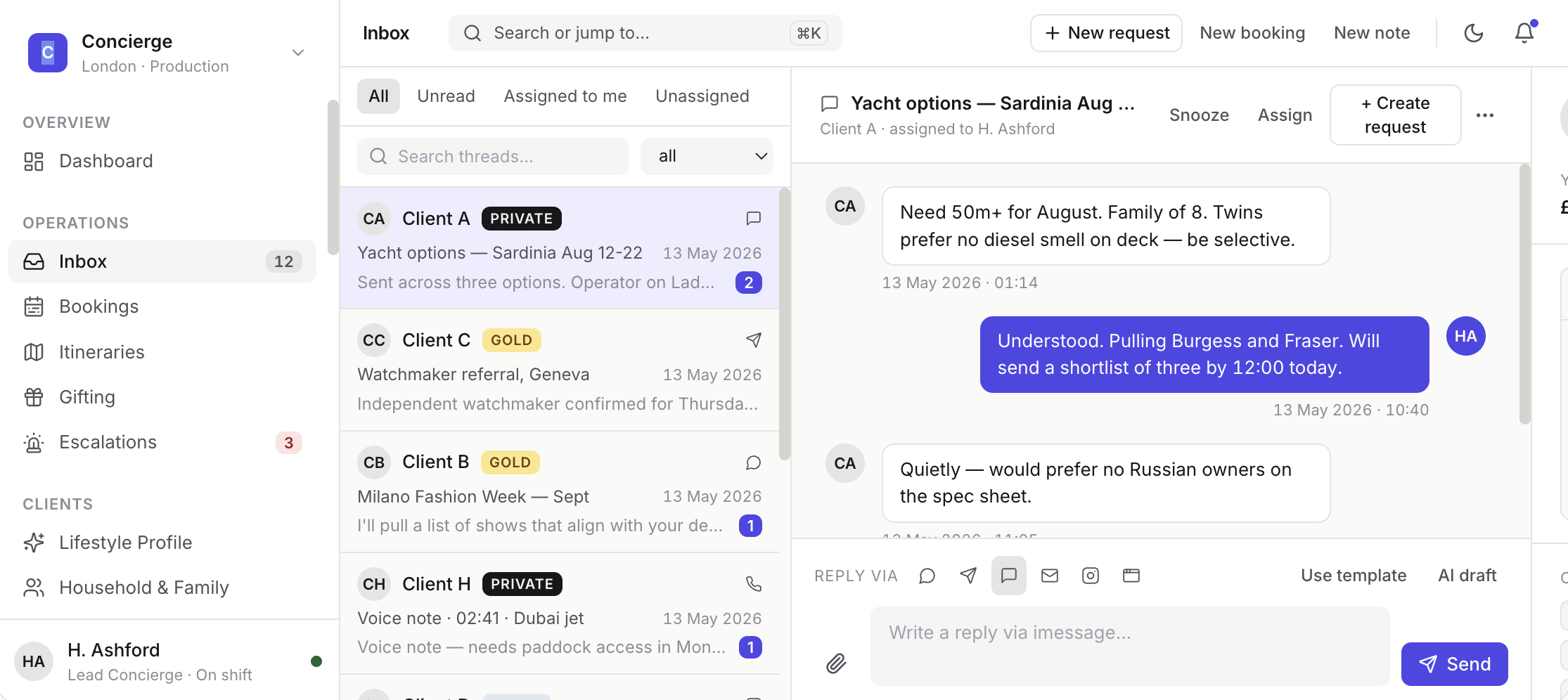This screenshot has width=1568, height=700.
Task: Select Assigned to me tab
Action: (x=565, y=96)
